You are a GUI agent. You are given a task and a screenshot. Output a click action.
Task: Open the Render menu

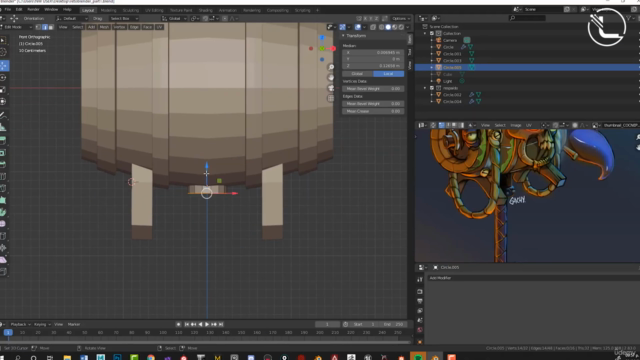pos(33,9)
